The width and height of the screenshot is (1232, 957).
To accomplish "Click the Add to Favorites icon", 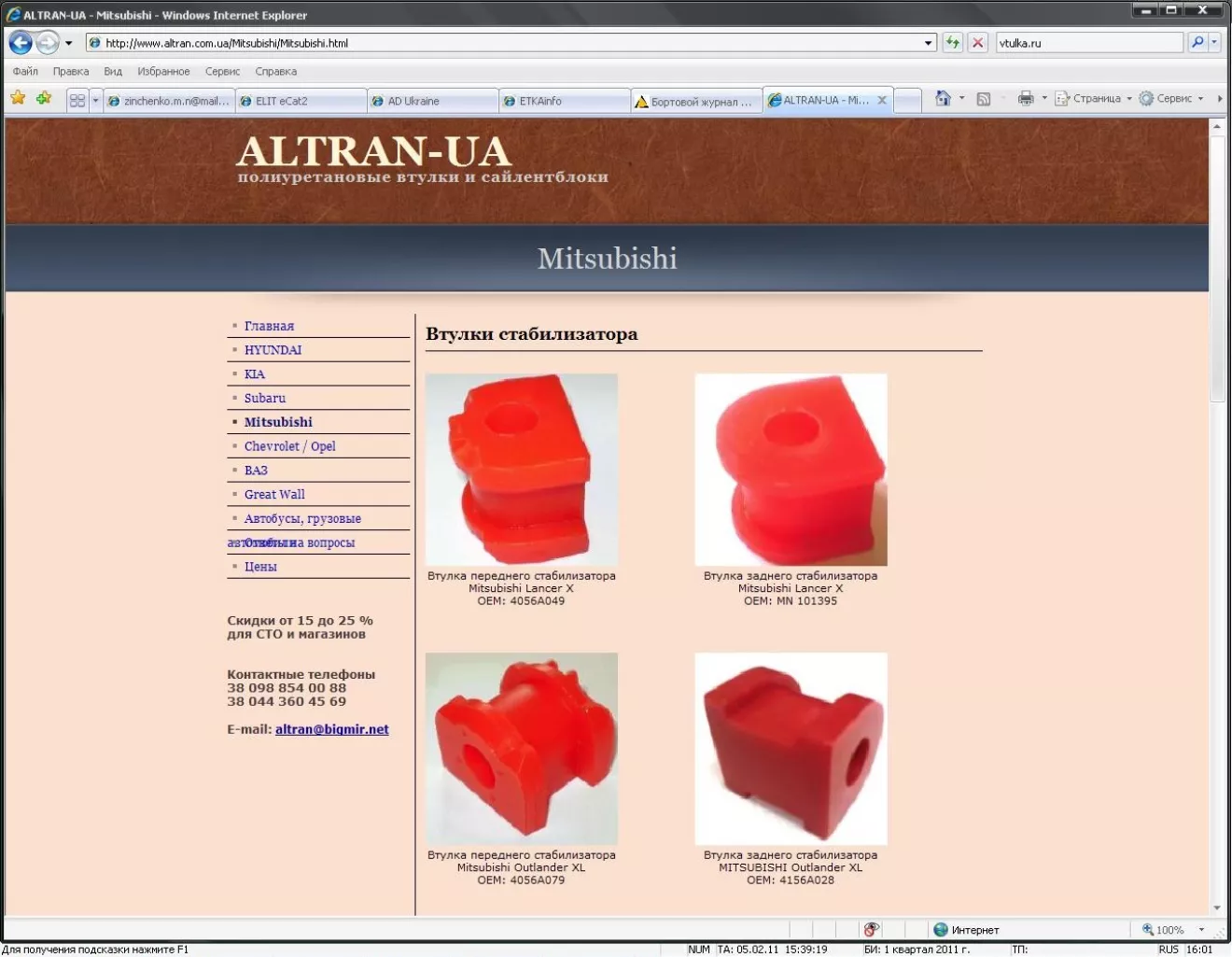I will pos(44,98).
